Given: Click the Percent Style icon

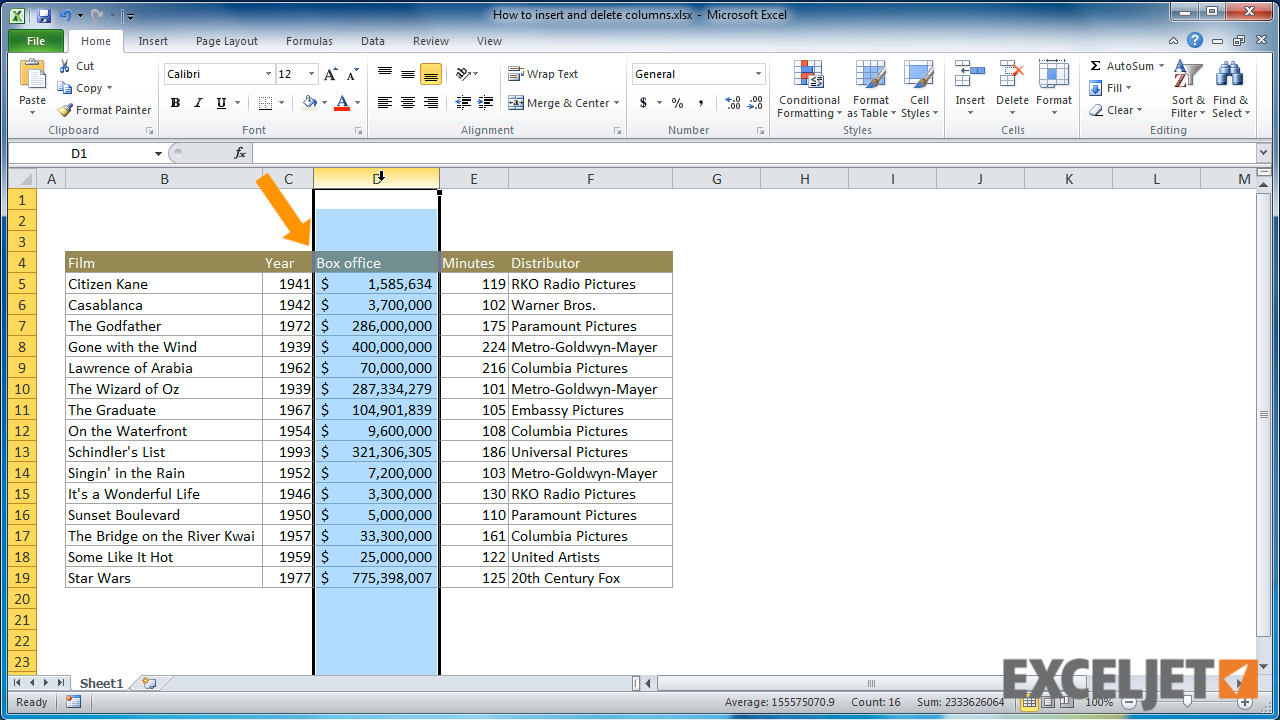Looking at the screenshot, I should (x=677, y=103).
